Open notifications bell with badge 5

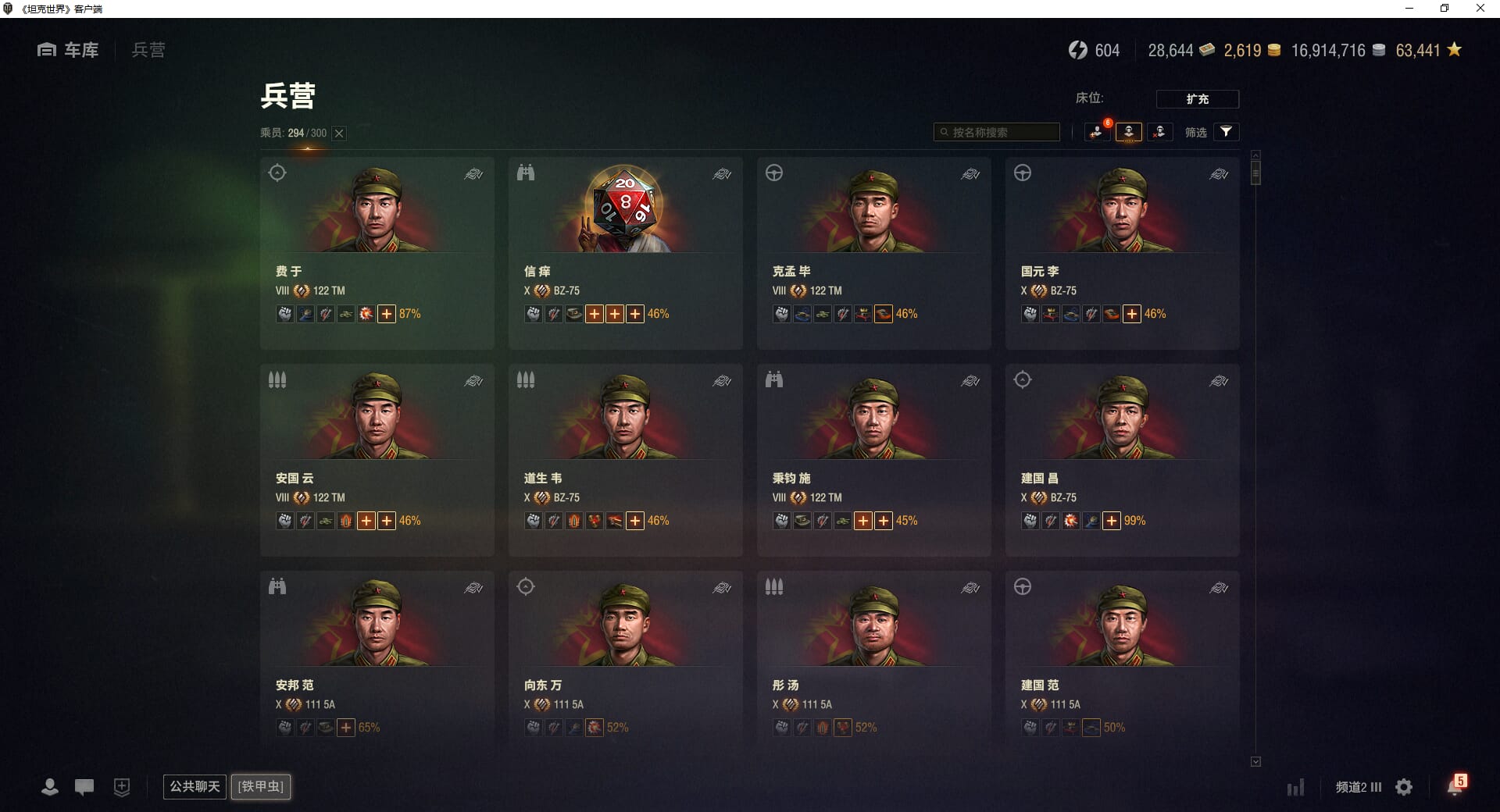coord(1456,785)
